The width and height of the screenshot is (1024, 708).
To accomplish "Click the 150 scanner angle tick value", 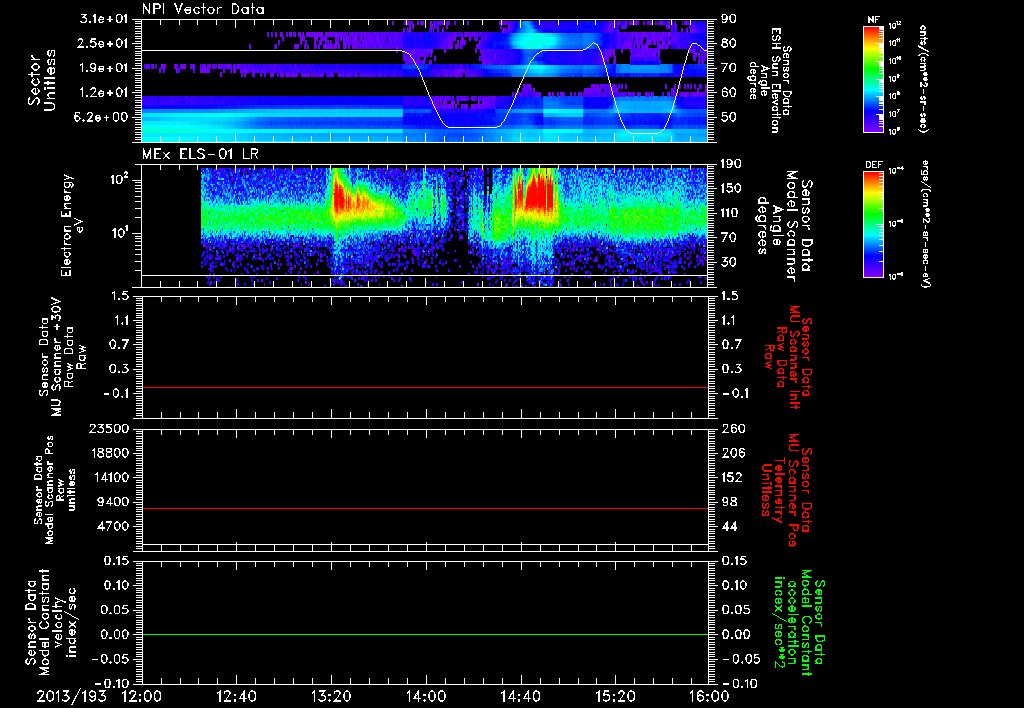I will pyautogui.click(x=731, y=188).
